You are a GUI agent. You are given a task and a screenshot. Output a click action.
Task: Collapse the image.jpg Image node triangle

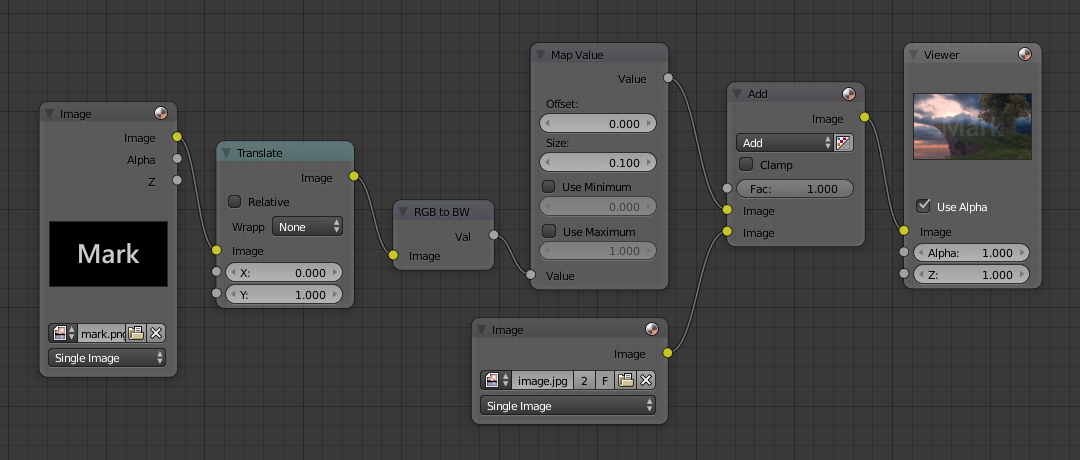click(x=481, y=331)
